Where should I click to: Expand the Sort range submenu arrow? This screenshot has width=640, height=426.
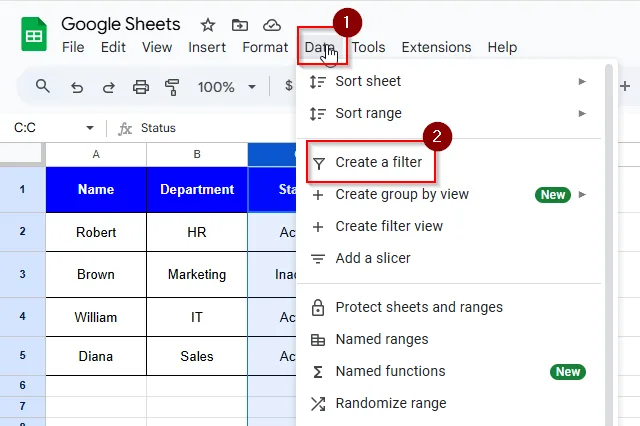(x=582, y=113)
